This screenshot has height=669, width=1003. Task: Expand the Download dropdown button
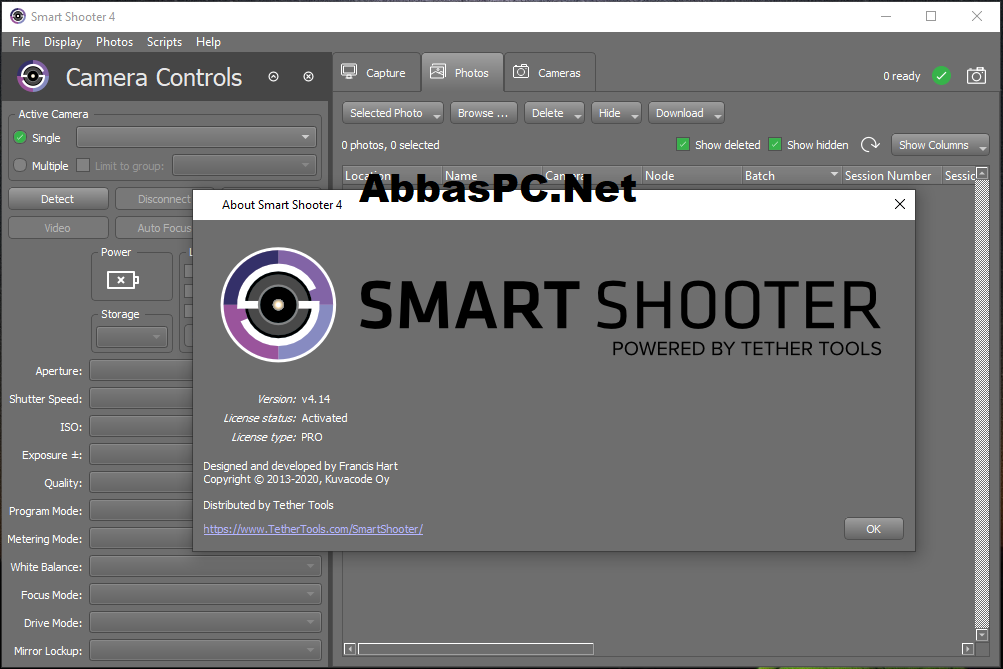718,115
